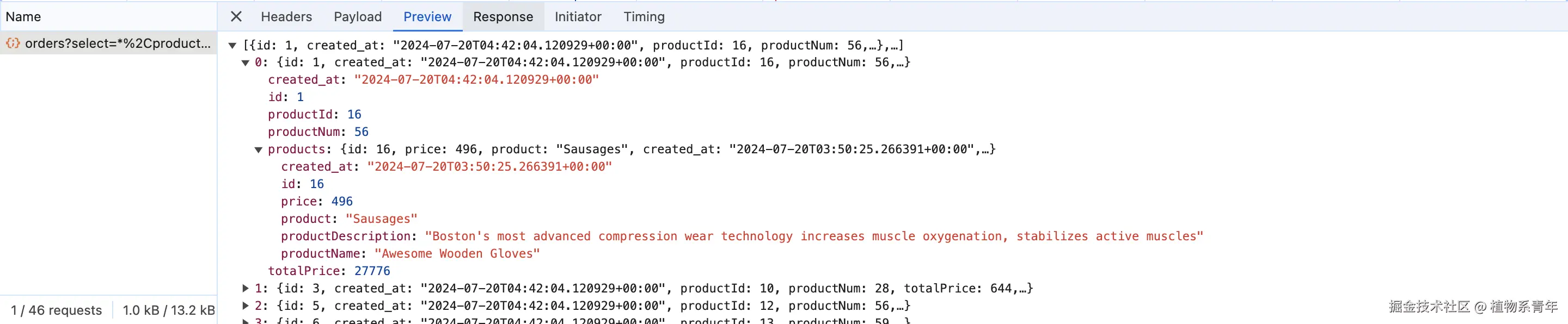The height and width of the screenshot is (324, 1568).
Task: Expand array item 1 with id 3
Action: [x=246, y=288]
